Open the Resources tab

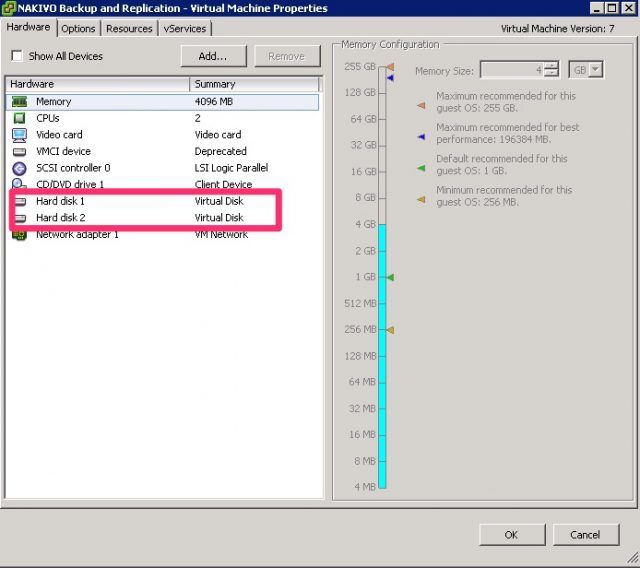(x=129, y=29)
